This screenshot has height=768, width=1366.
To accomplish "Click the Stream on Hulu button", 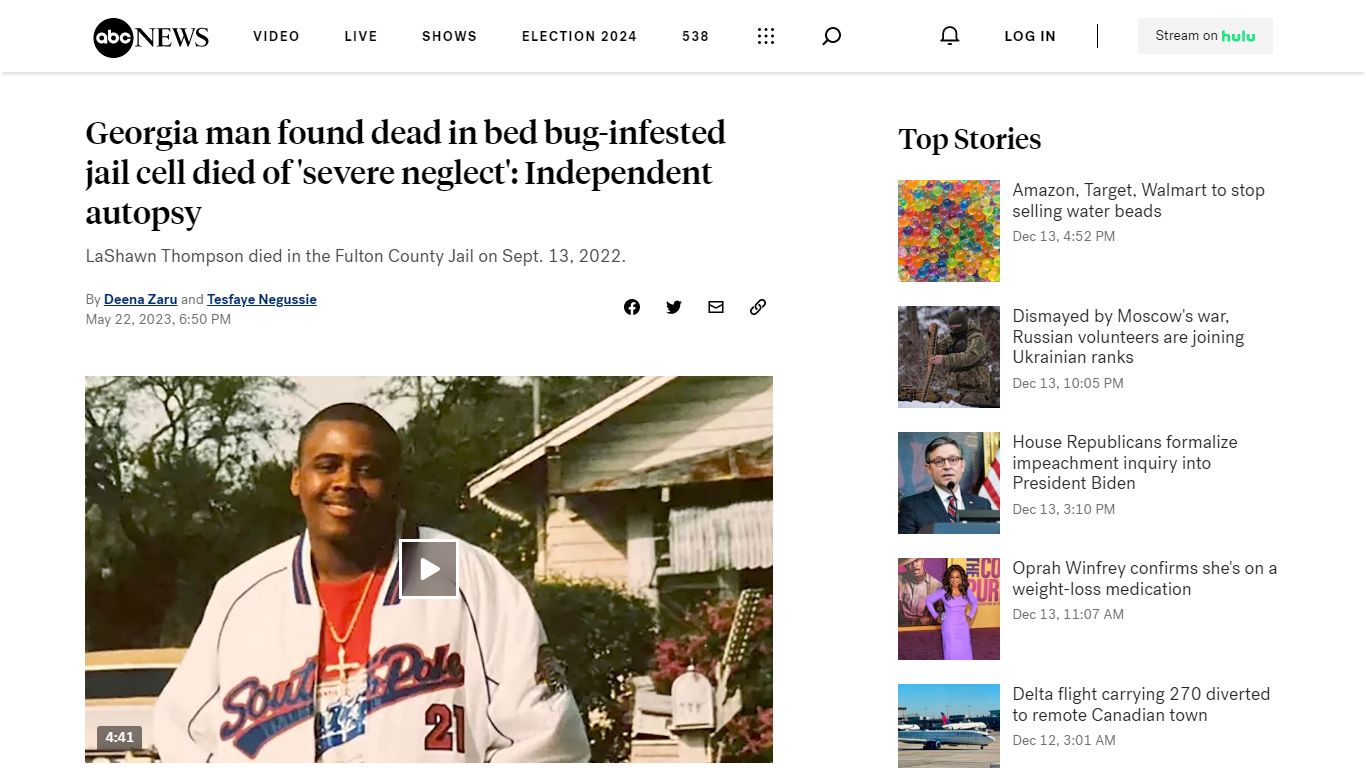I will pyautogui.click(x=1205, y=36).
